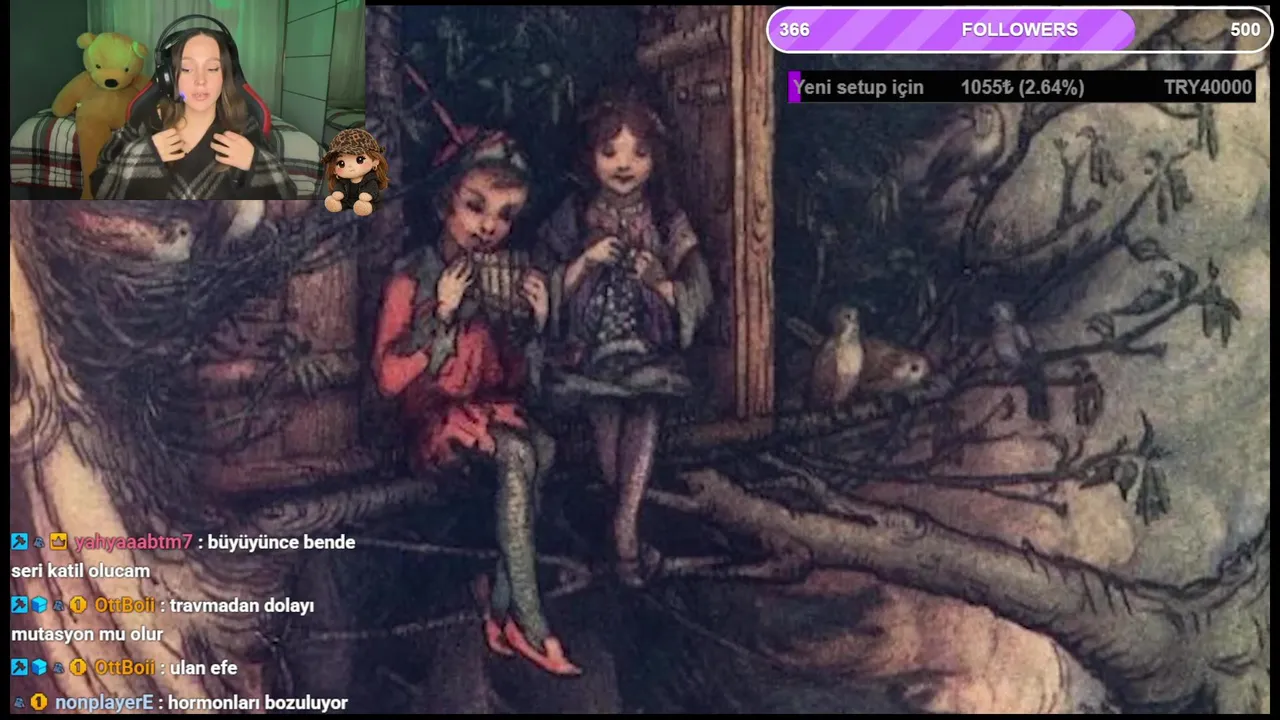Image resolution: width=1280 pixels, height=720 pixels.
Task: Click hammer badge on the 'ulan efe' message
Action: (19, 667)
